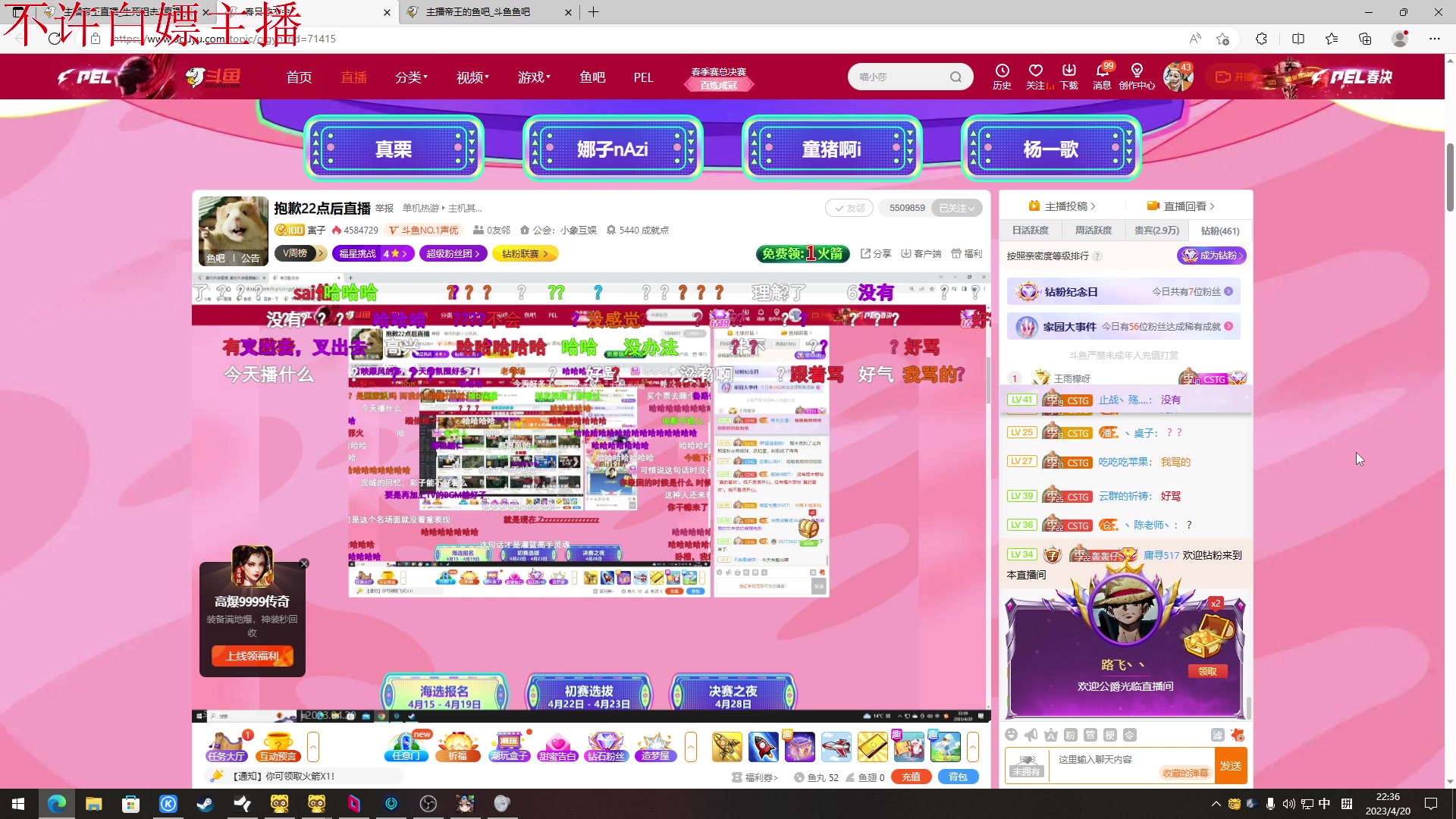The height and width of the screenshot is (819, 1456).
Task: Expand 主播投稿 chevron link
Action: pos(1062,206)
